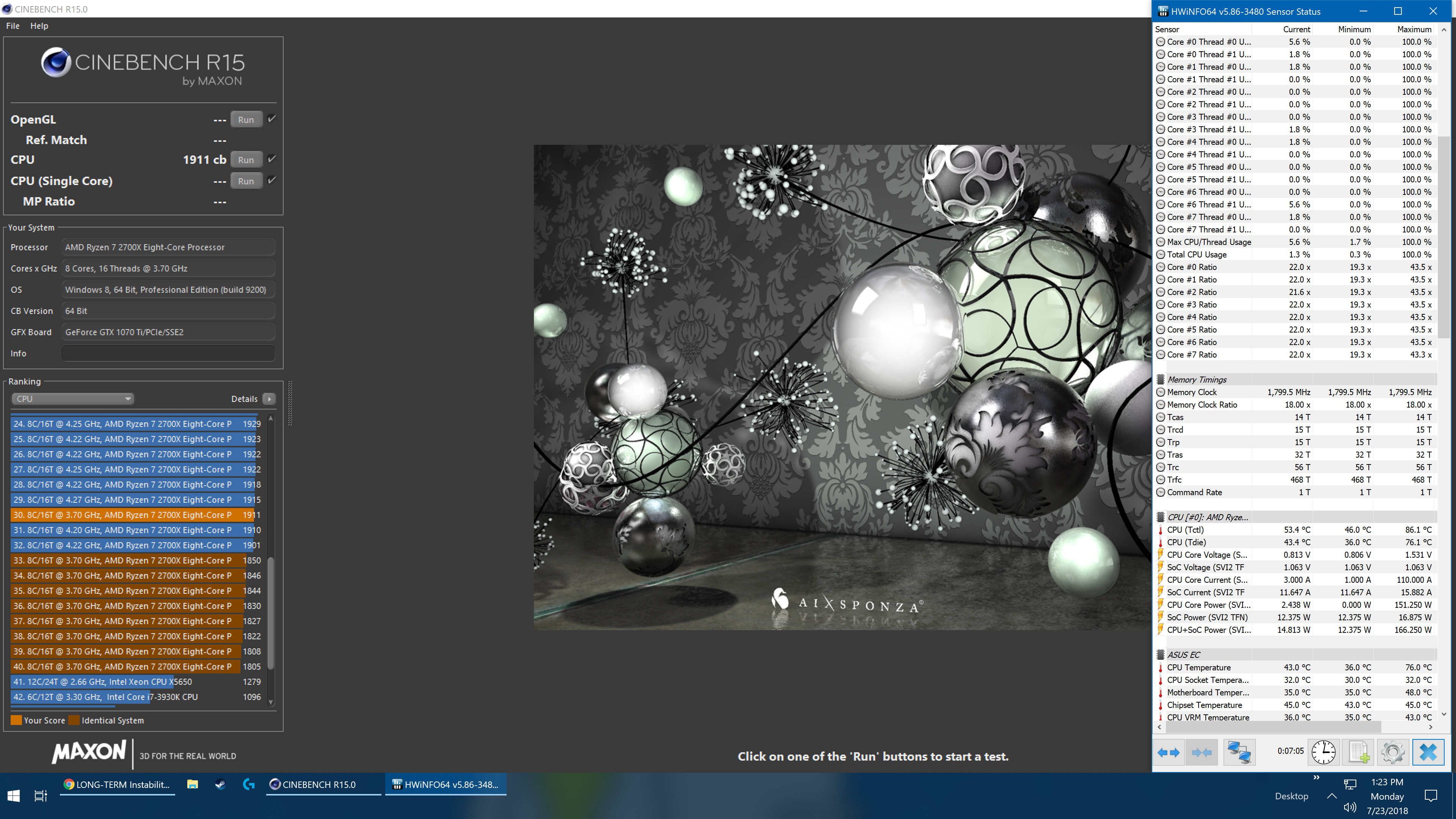Click the HWiNFO clock reset icon
The height and width of the screenshot is (819, 1456).
[x=1323, y=752]
